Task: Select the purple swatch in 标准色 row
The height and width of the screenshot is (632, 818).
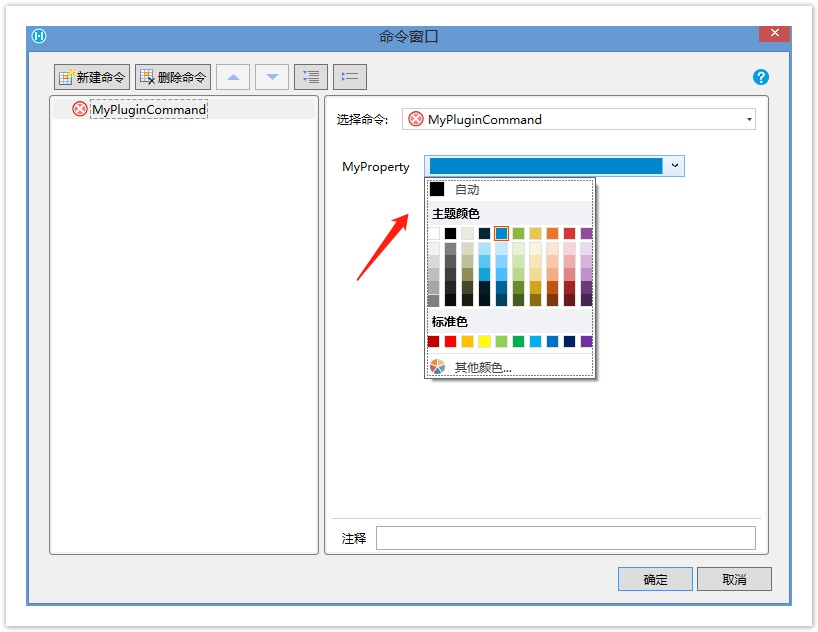Action: (586, 341)
